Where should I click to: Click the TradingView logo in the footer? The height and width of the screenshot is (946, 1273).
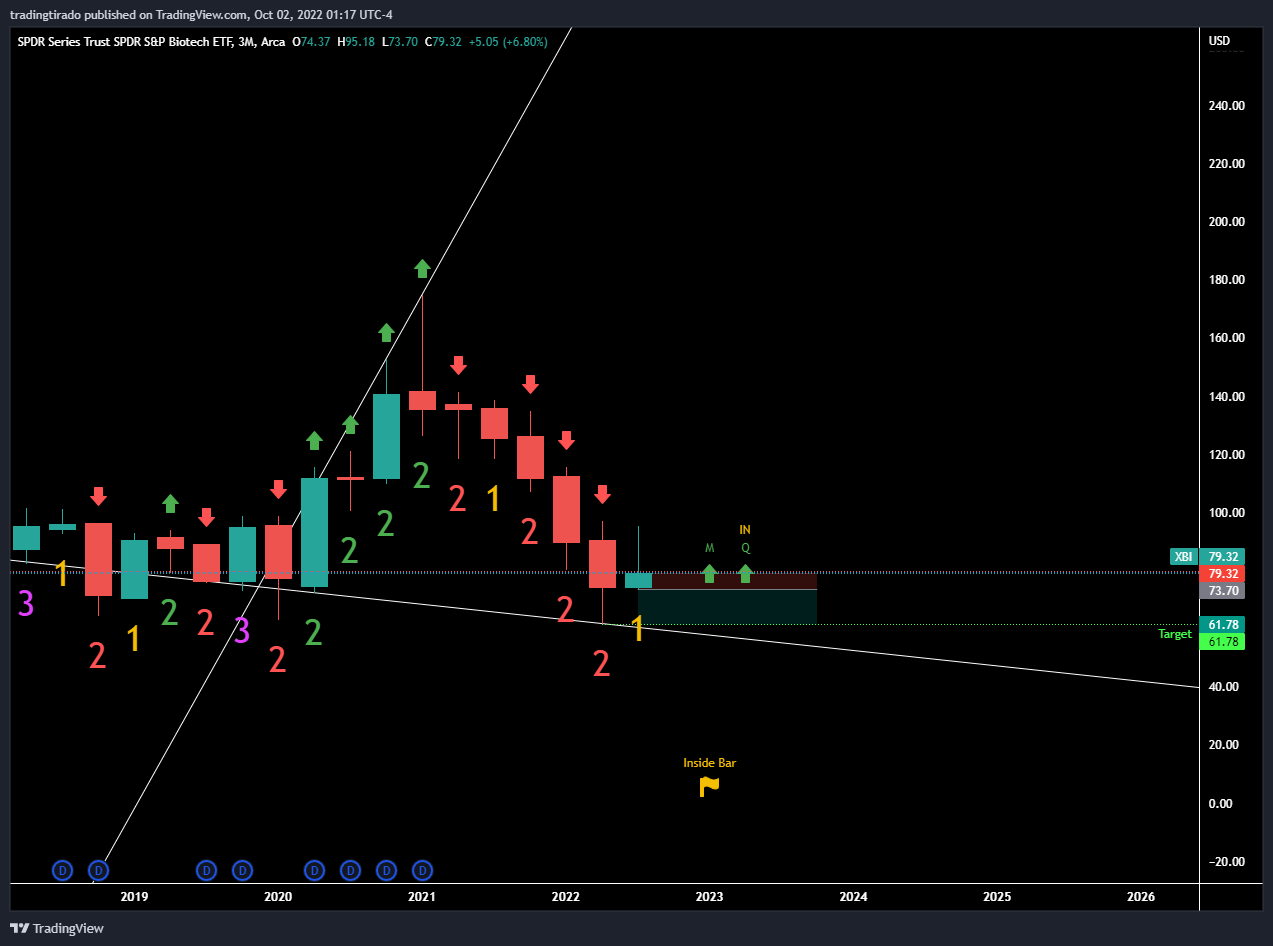point(57,928)
